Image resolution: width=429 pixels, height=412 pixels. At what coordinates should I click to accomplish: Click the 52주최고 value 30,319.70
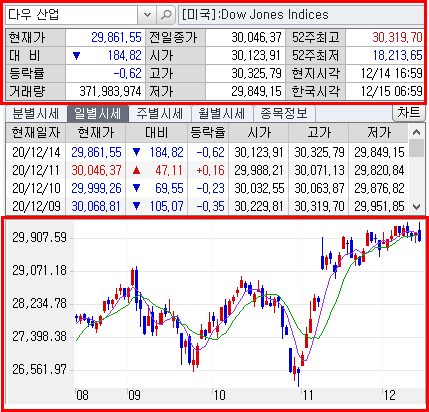click(397, 37)
